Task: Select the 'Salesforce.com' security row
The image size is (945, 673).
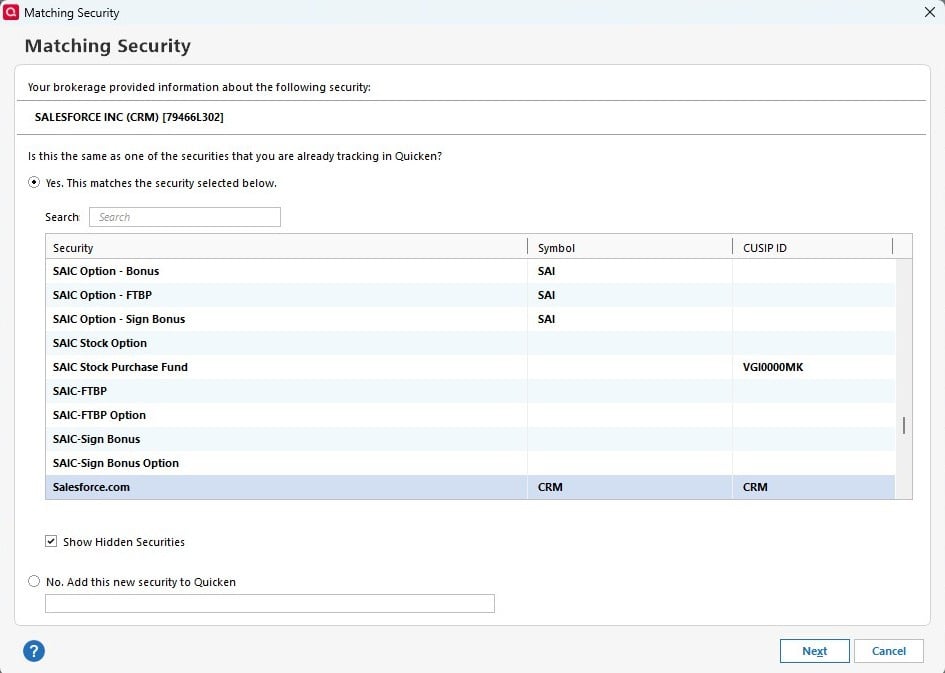Action: 470,487
